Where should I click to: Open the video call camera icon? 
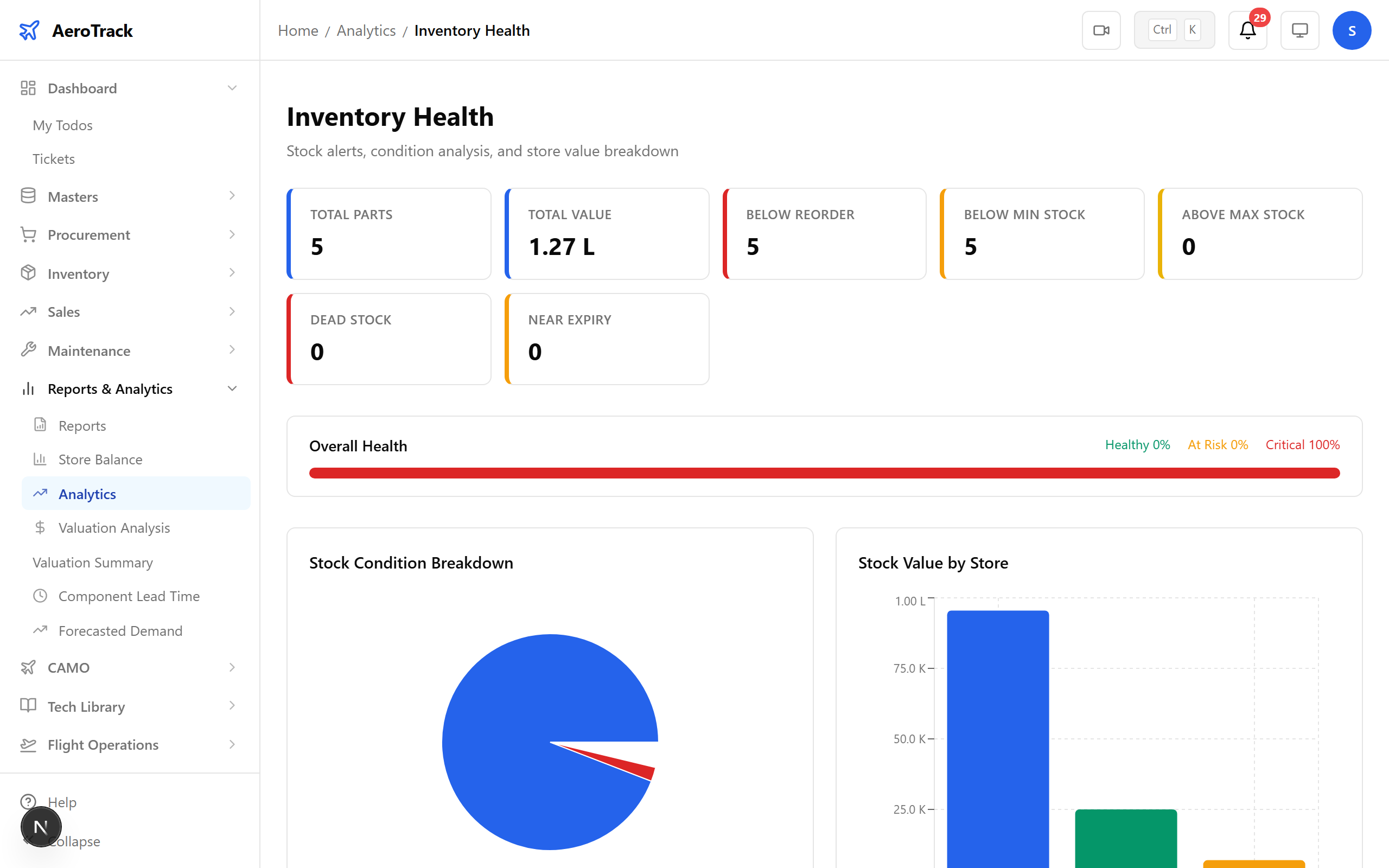1101,30
